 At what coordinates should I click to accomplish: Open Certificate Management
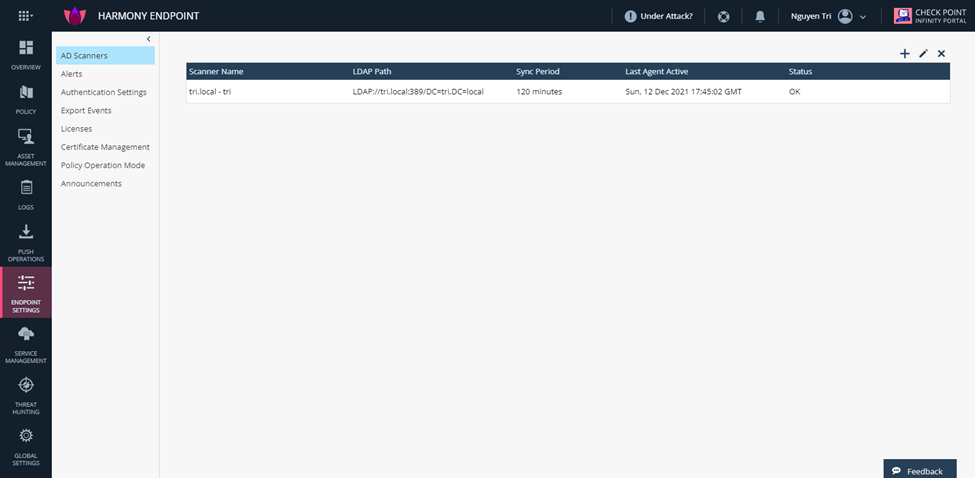click(105, 147)
